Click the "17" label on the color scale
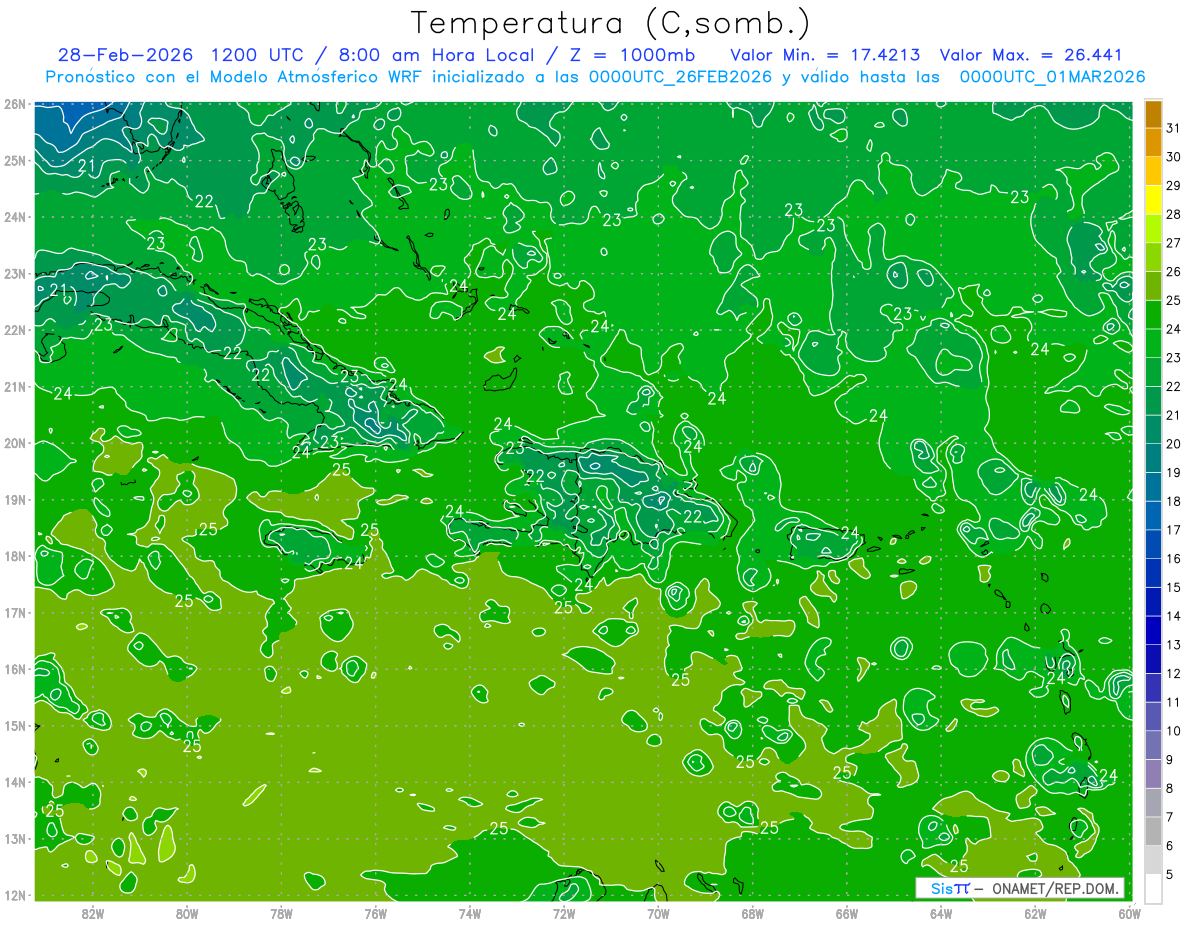Viewport: 1200px width, 927px height. click(x=1174, y=530)
